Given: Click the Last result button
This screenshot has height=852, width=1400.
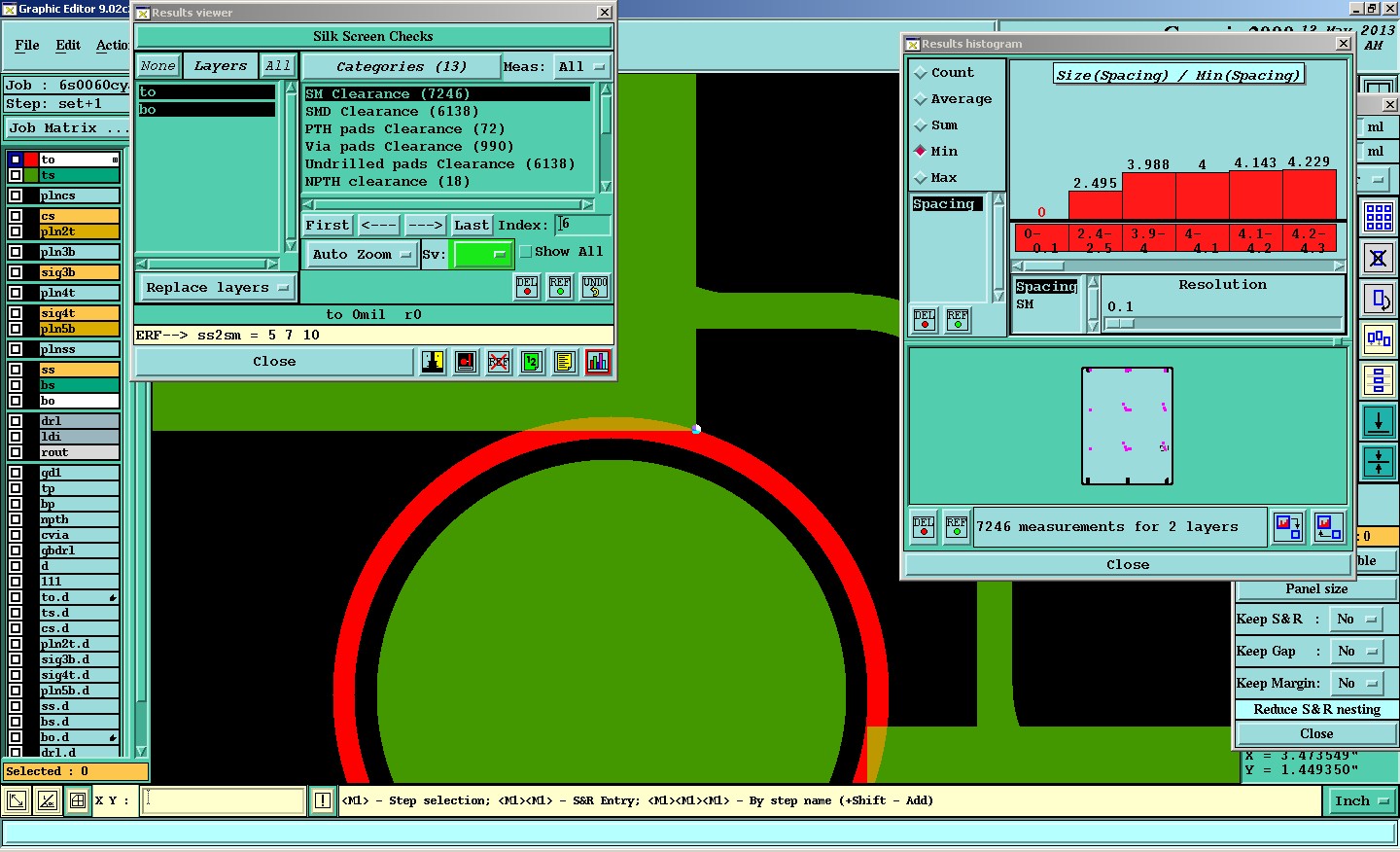Looking at the screenshot, I should [472, 225].
